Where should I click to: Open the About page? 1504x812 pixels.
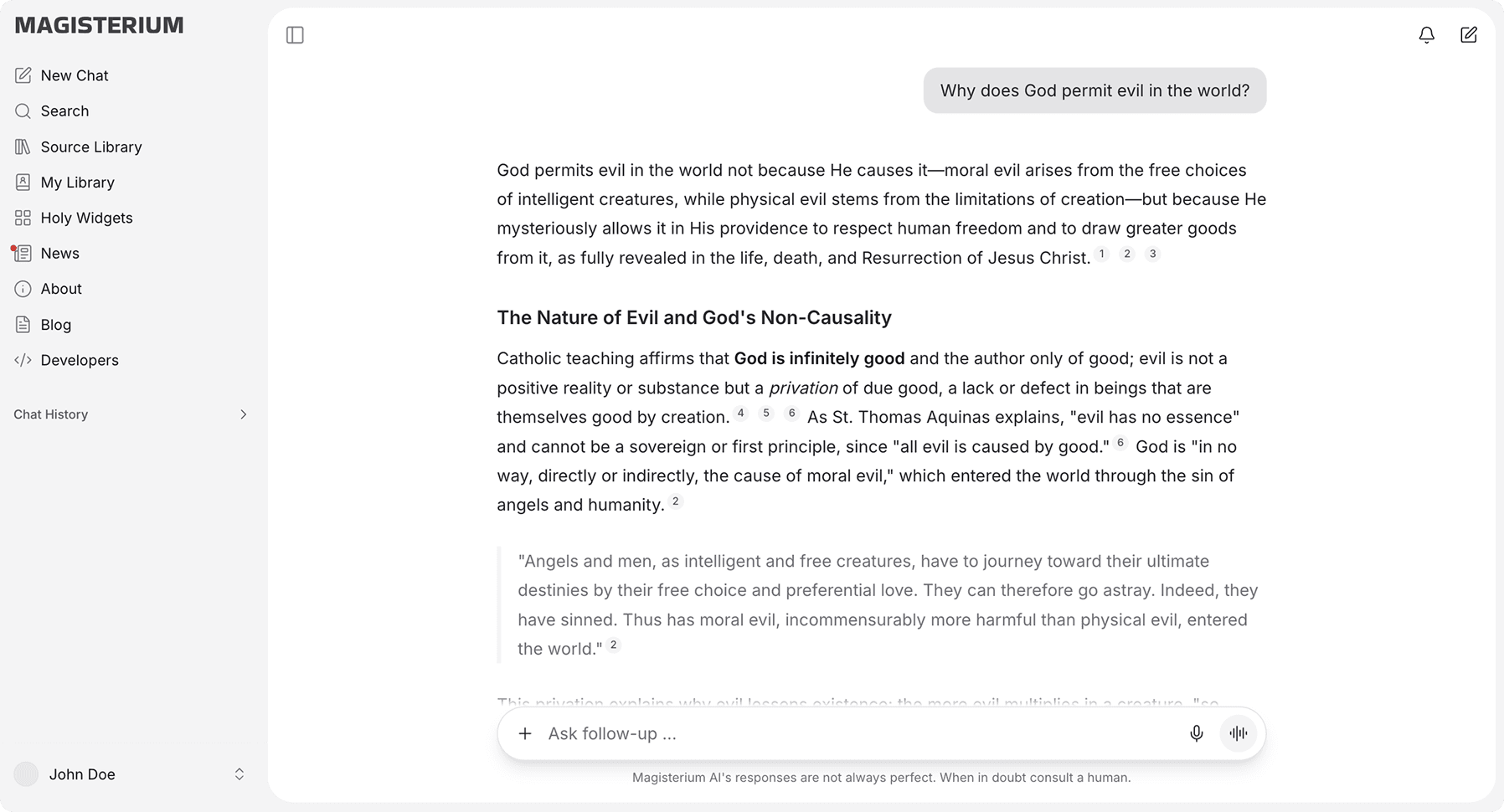click(61, 289)
